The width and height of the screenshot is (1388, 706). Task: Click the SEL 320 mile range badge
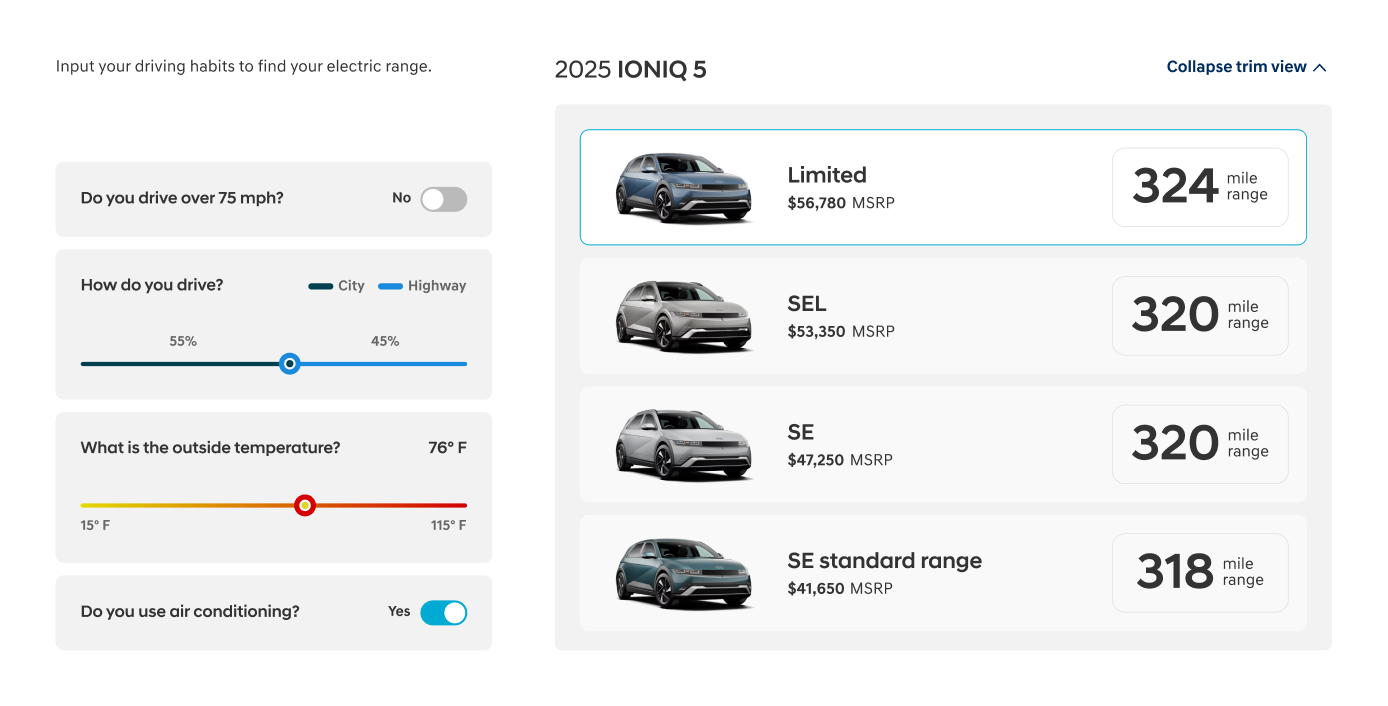(1199, 315)
